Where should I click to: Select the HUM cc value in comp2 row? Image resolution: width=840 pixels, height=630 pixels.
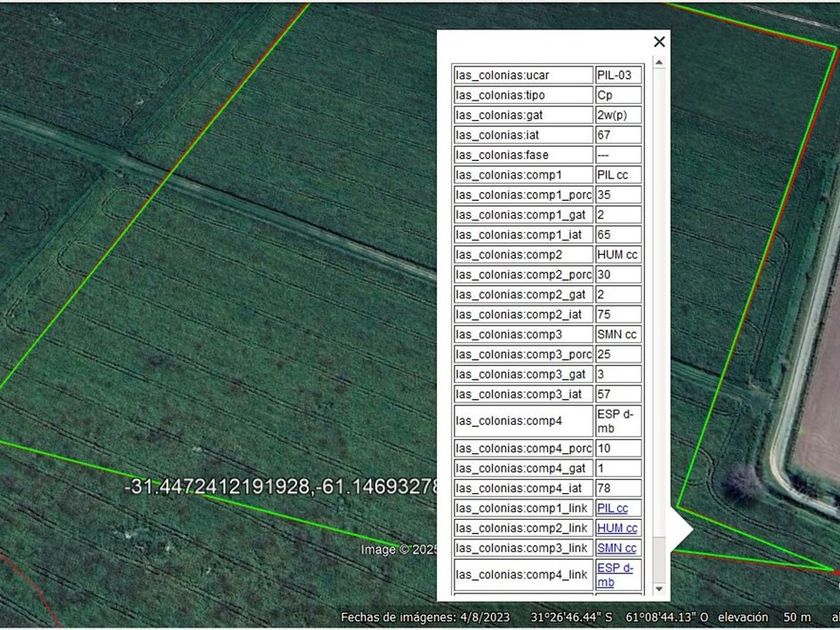click(x=618, y=254)
